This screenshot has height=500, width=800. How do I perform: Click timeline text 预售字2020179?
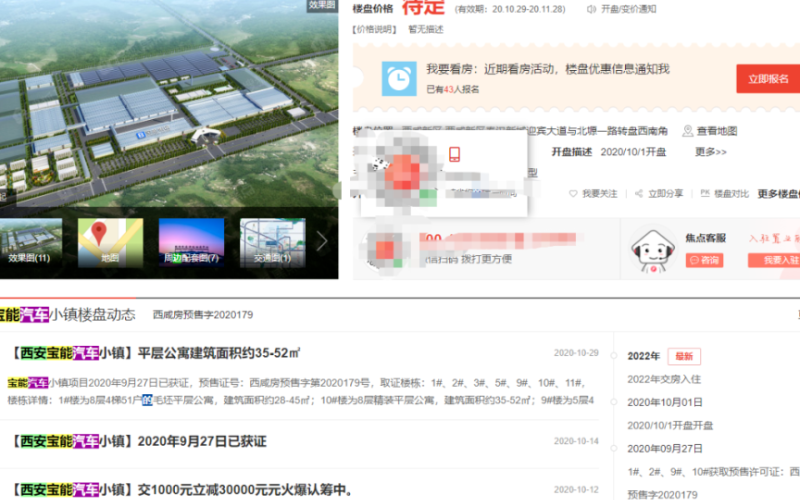tap(662, 494)
